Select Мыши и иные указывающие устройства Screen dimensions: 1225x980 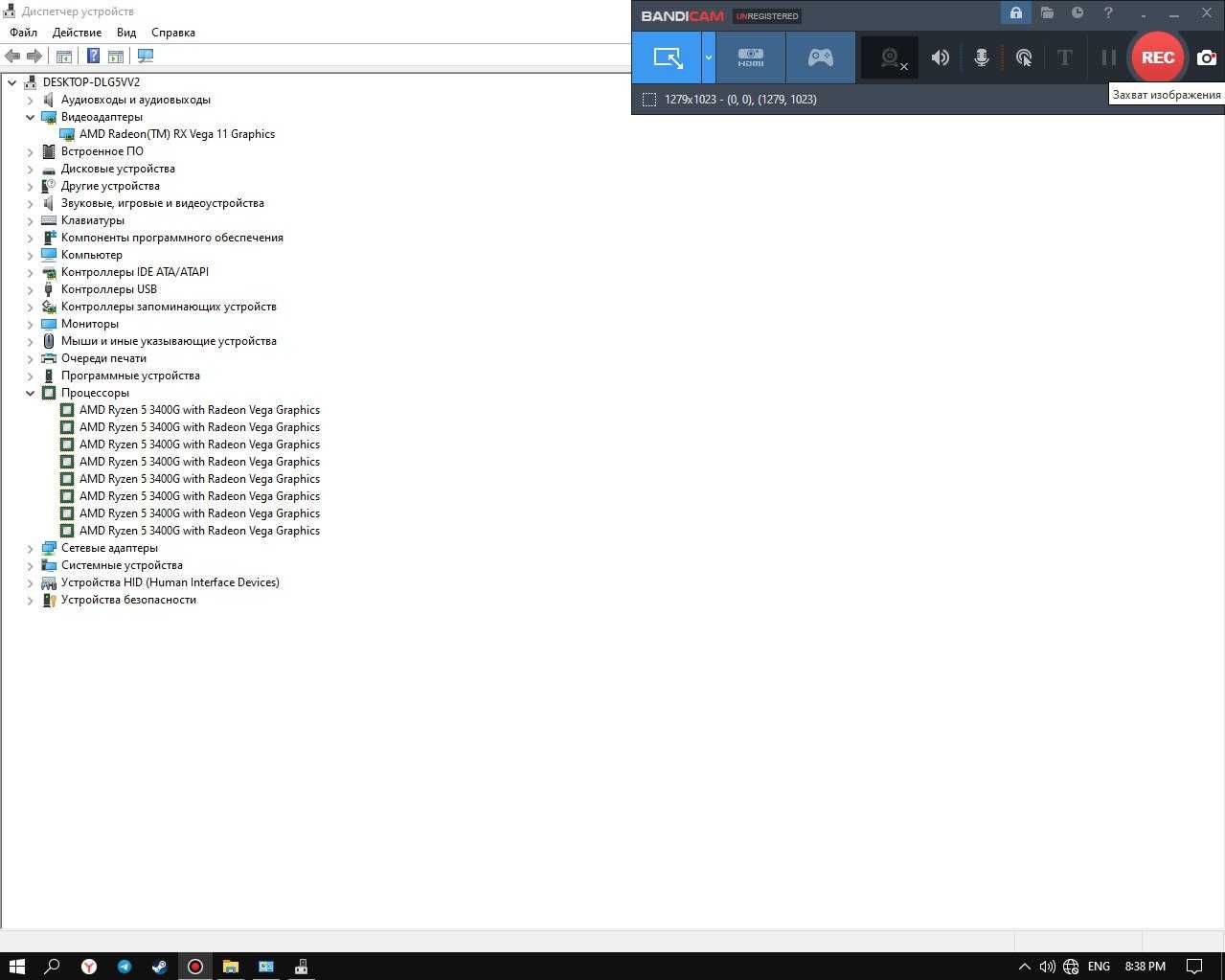point(169,341)
